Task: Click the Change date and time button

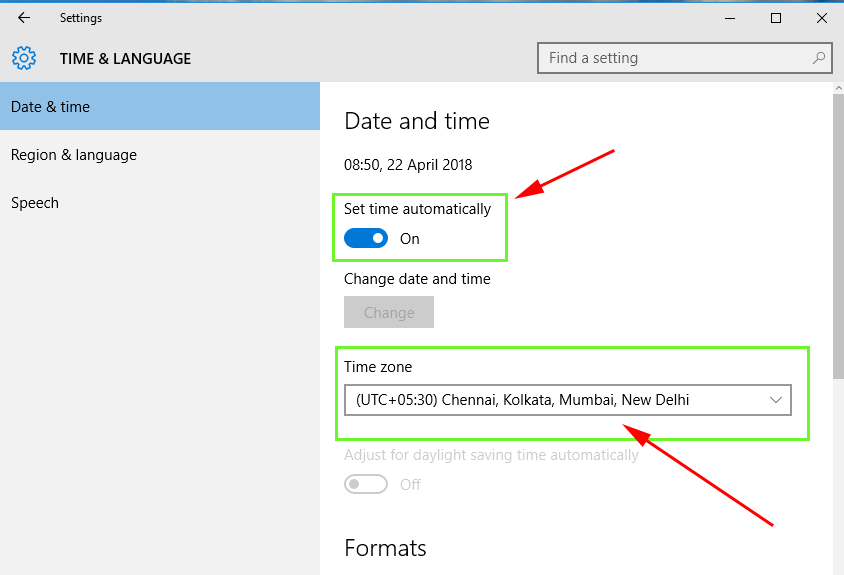Action: (389, 312)
